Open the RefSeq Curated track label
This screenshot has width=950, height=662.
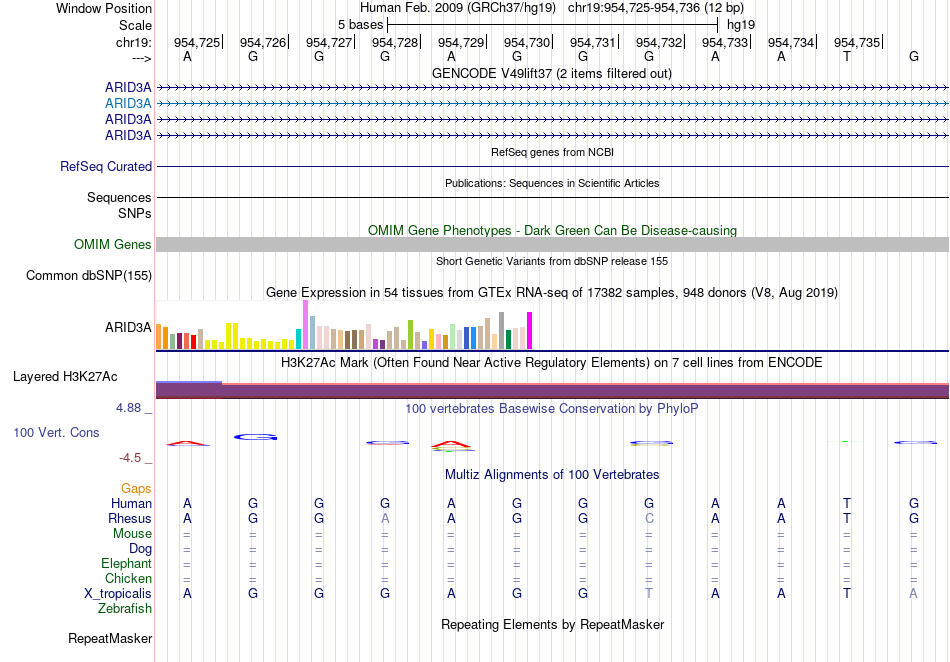(x=106, y=167)
